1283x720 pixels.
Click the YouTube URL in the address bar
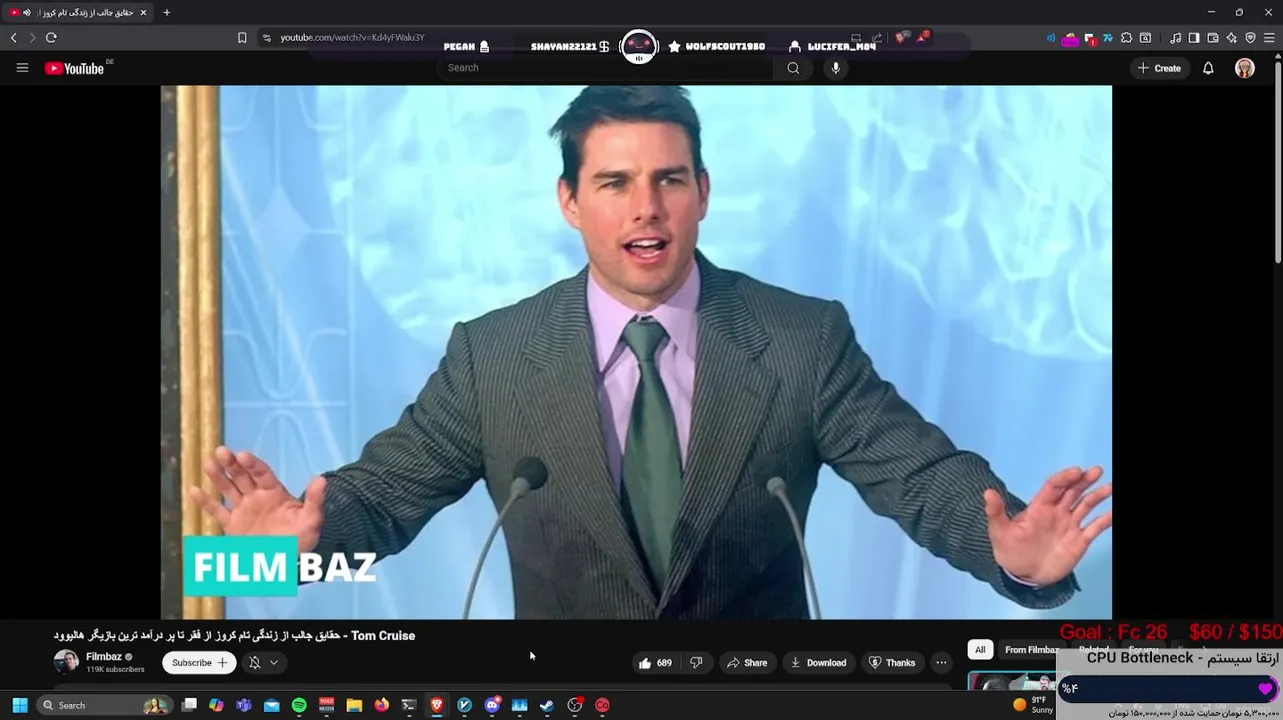coord(352,38)
